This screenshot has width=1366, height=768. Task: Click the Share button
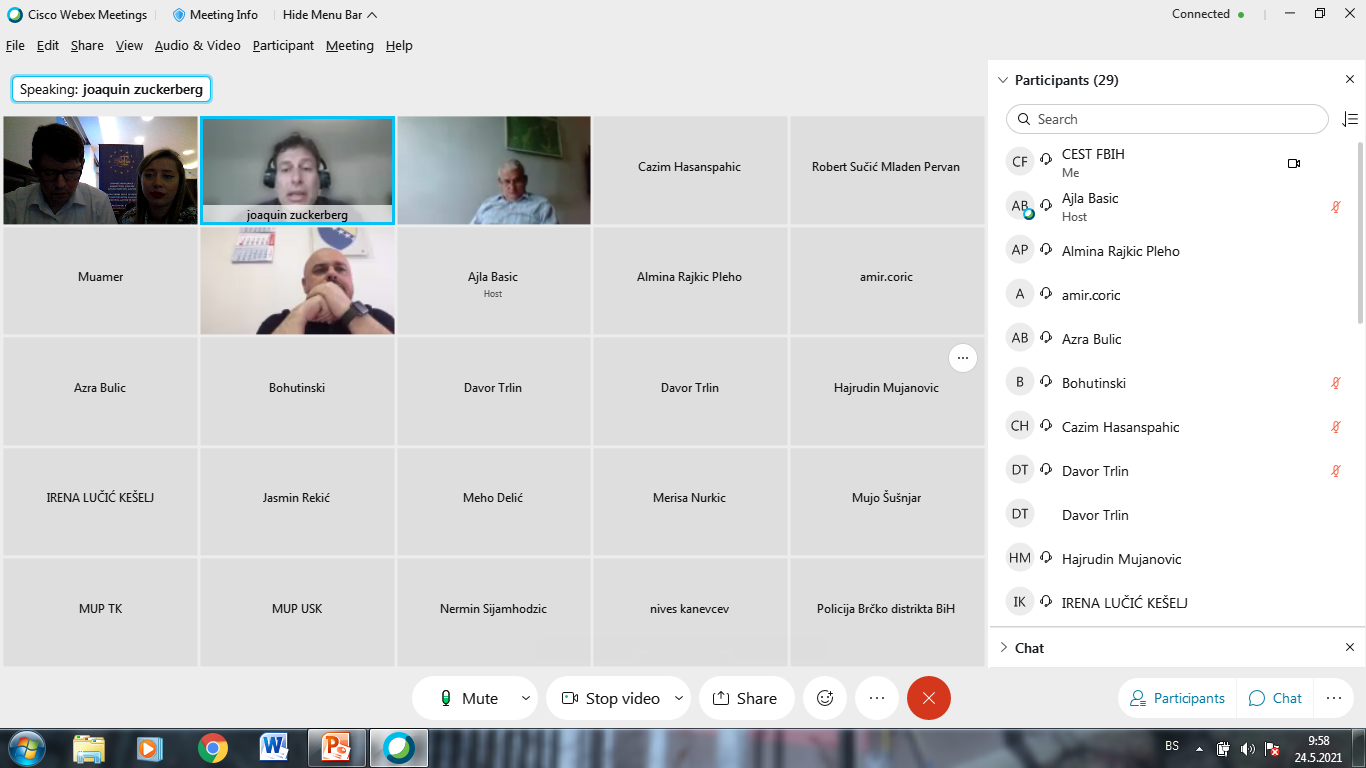[x=746, y=698]
